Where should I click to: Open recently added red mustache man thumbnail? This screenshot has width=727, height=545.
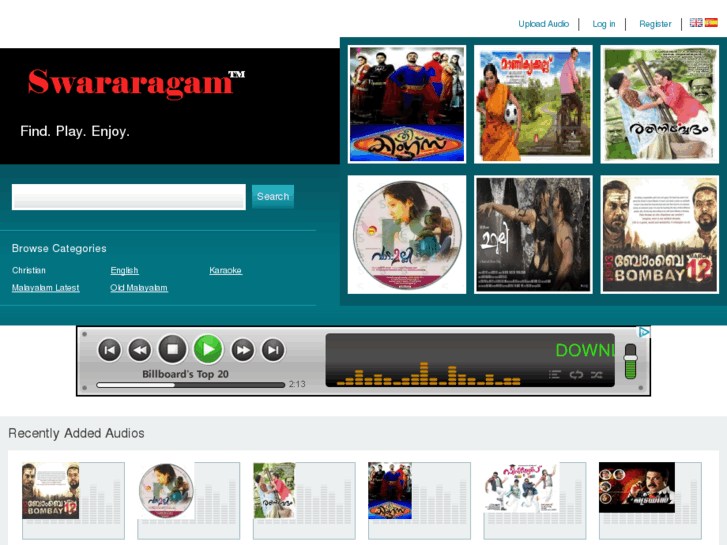[x=637, y=487]
